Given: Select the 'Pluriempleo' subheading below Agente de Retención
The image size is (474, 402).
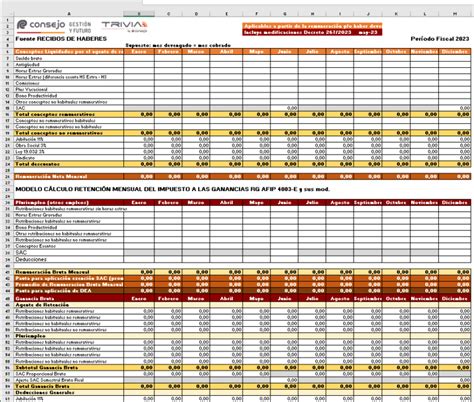Looking at the screenshot, I should pyautogui.click(x=69, y=336).
